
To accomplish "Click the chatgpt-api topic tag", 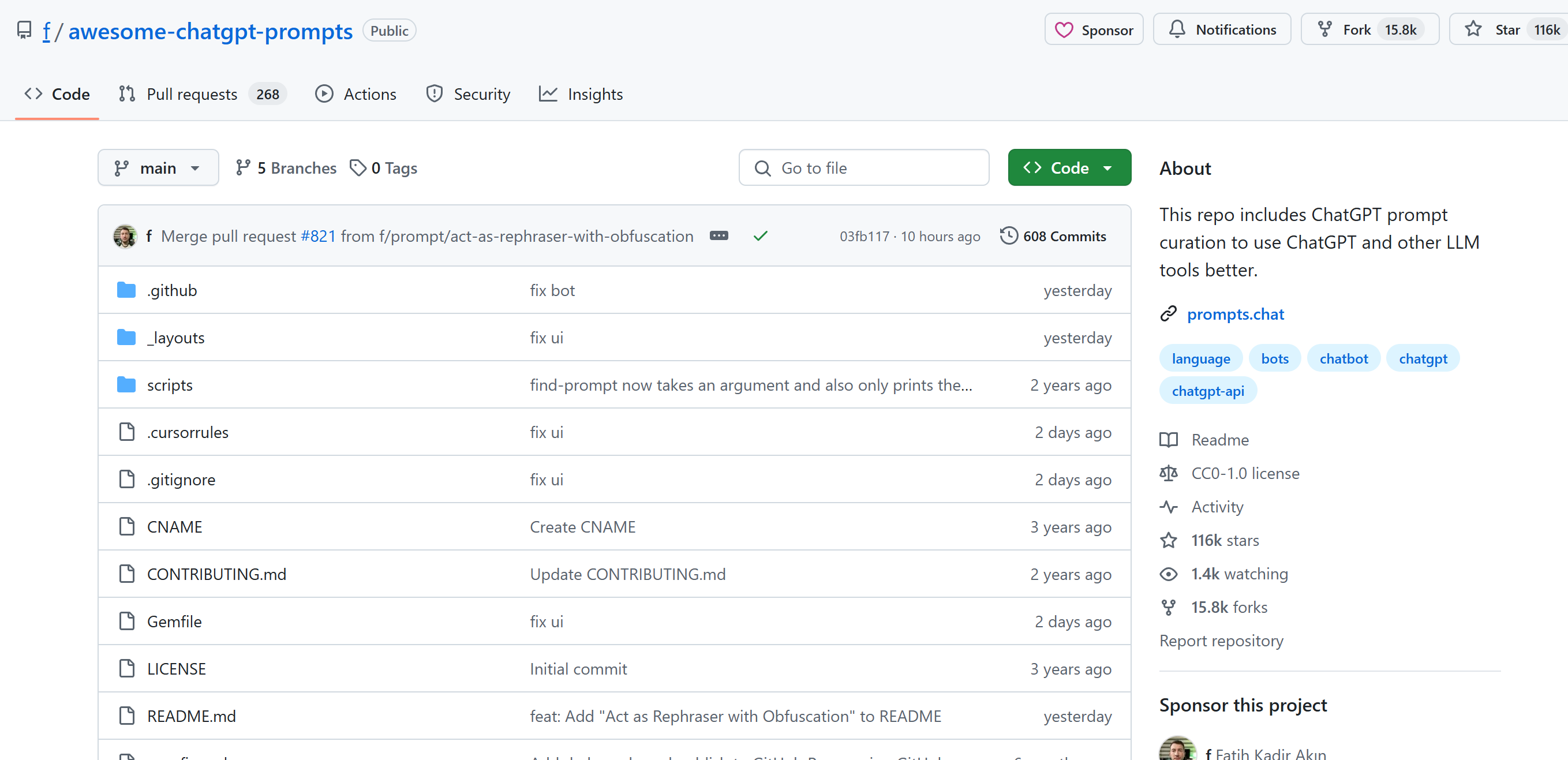I will pos(1208,391).
